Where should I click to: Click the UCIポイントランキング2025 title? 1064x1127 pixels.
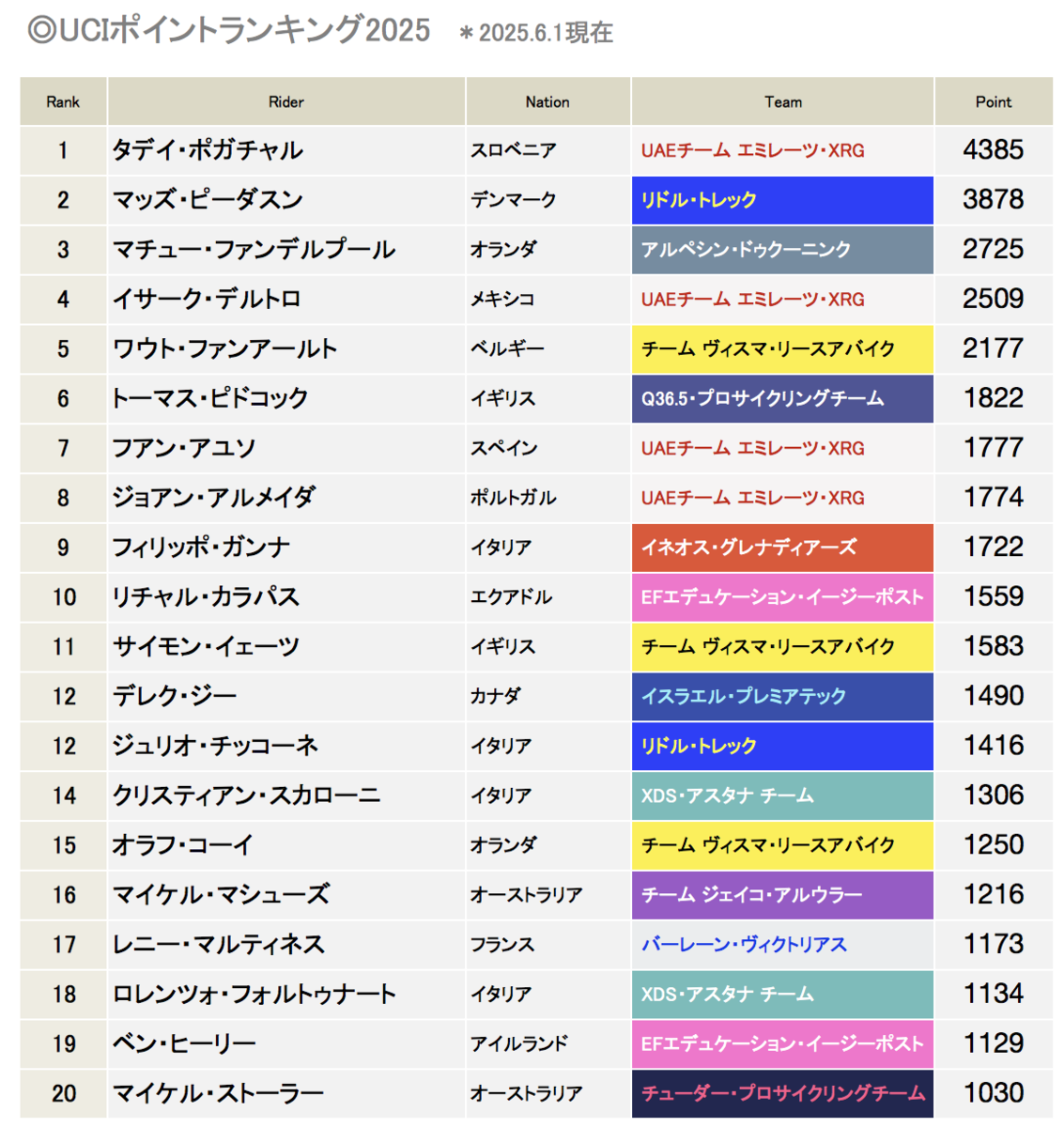(x=228, y=30)
